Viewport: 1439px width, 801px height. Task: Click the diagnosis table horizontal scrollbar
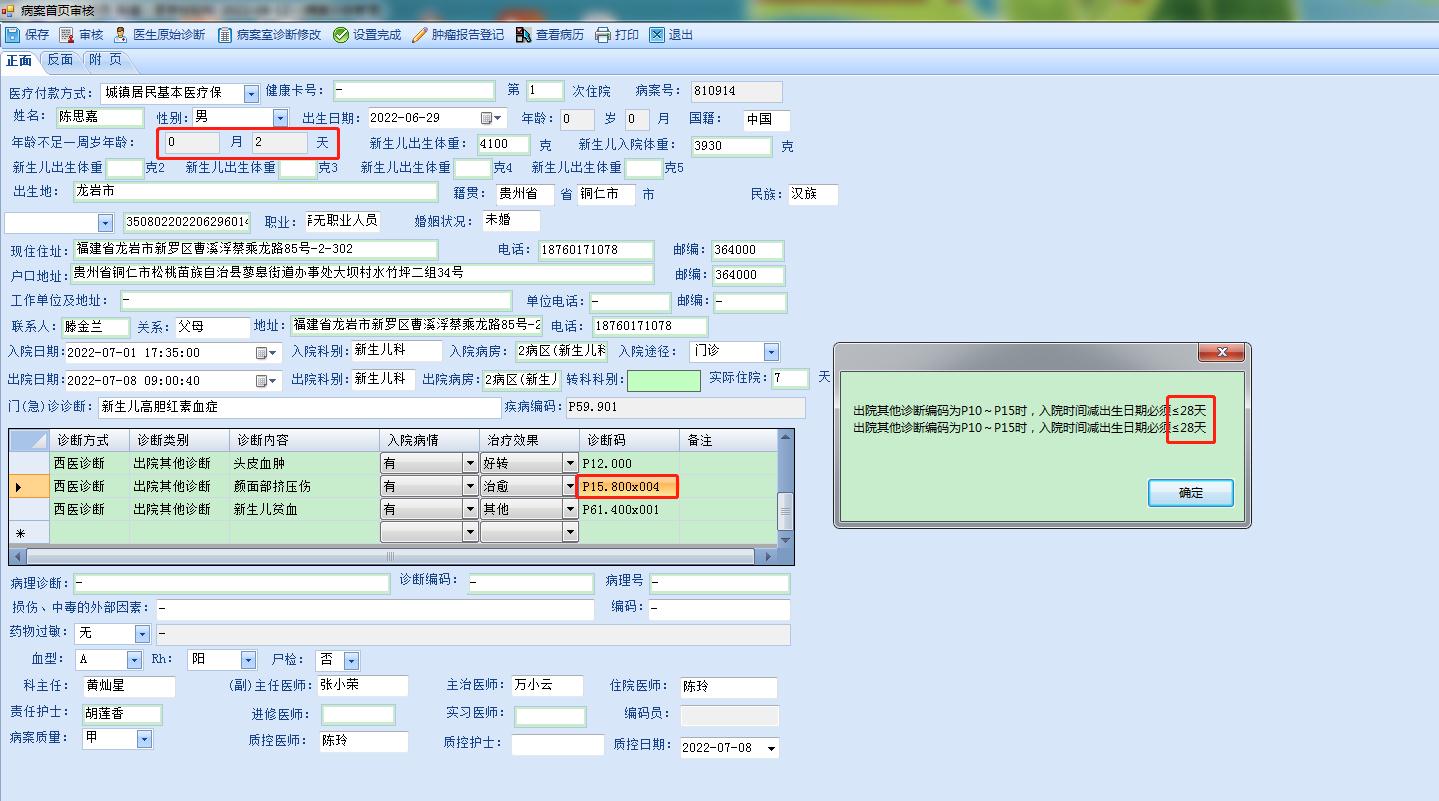(x=390, y=556)
